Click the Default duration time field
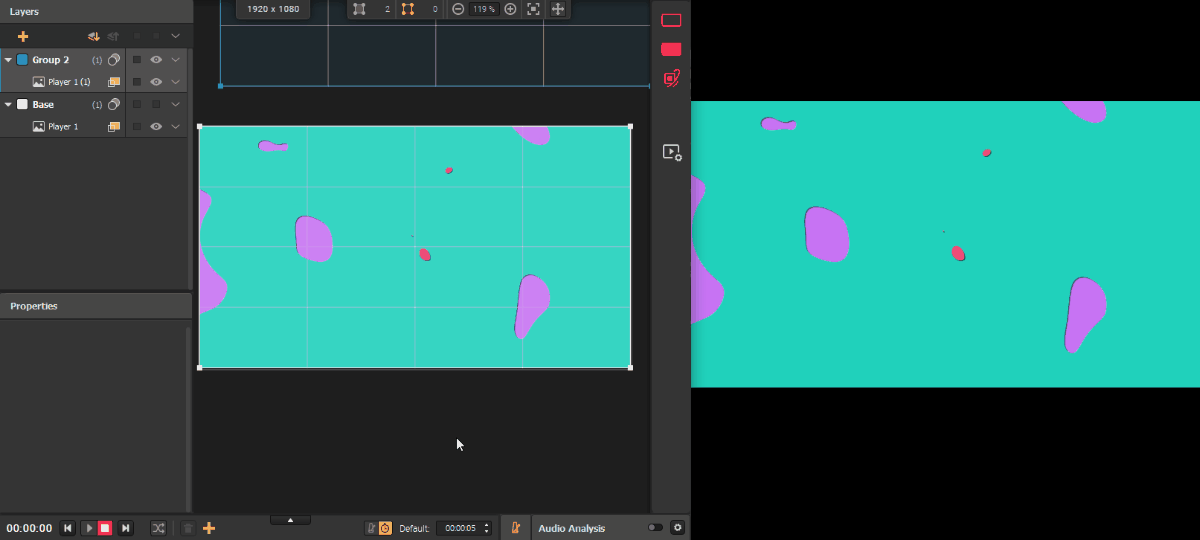The width and height of the screenshot is (1200, 540). [x=461, y=528]
